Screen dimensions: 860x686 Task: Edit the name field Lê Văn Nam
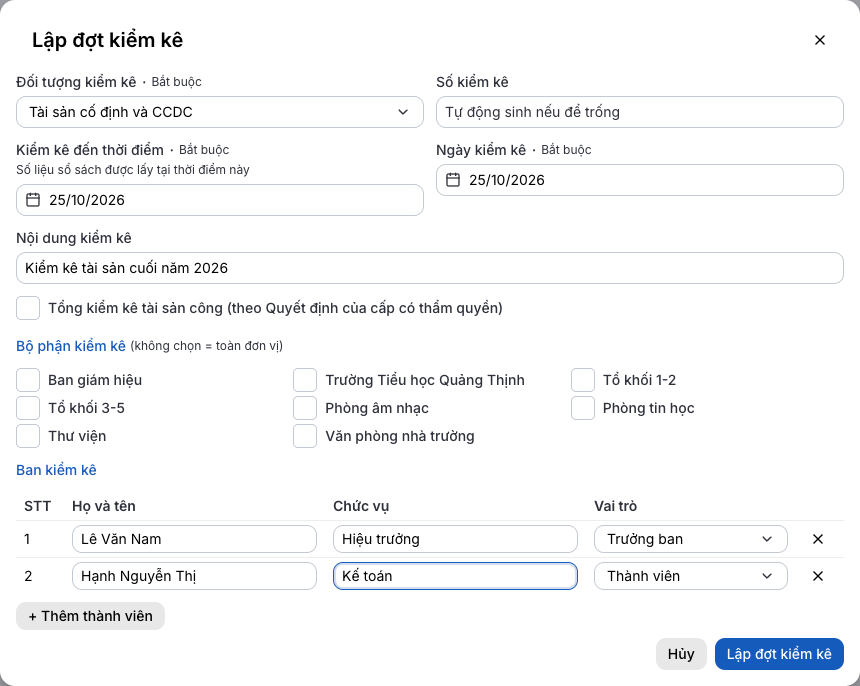(194, 539)
